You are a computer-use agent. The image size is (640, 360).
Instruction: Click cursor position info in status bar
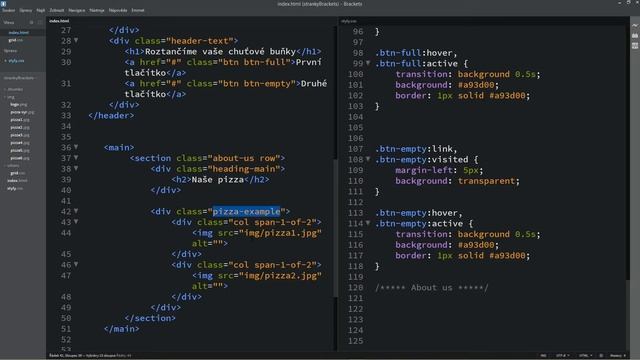(x=90, y=356)
